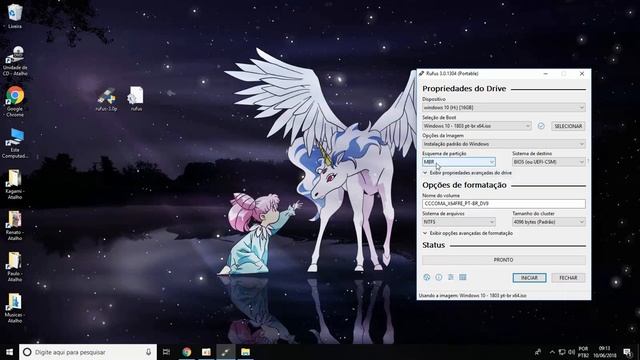Viewport: 640px width, 360px height.
Task: Click 'Usando a imagem' status bar text
Action: [473, 296]
